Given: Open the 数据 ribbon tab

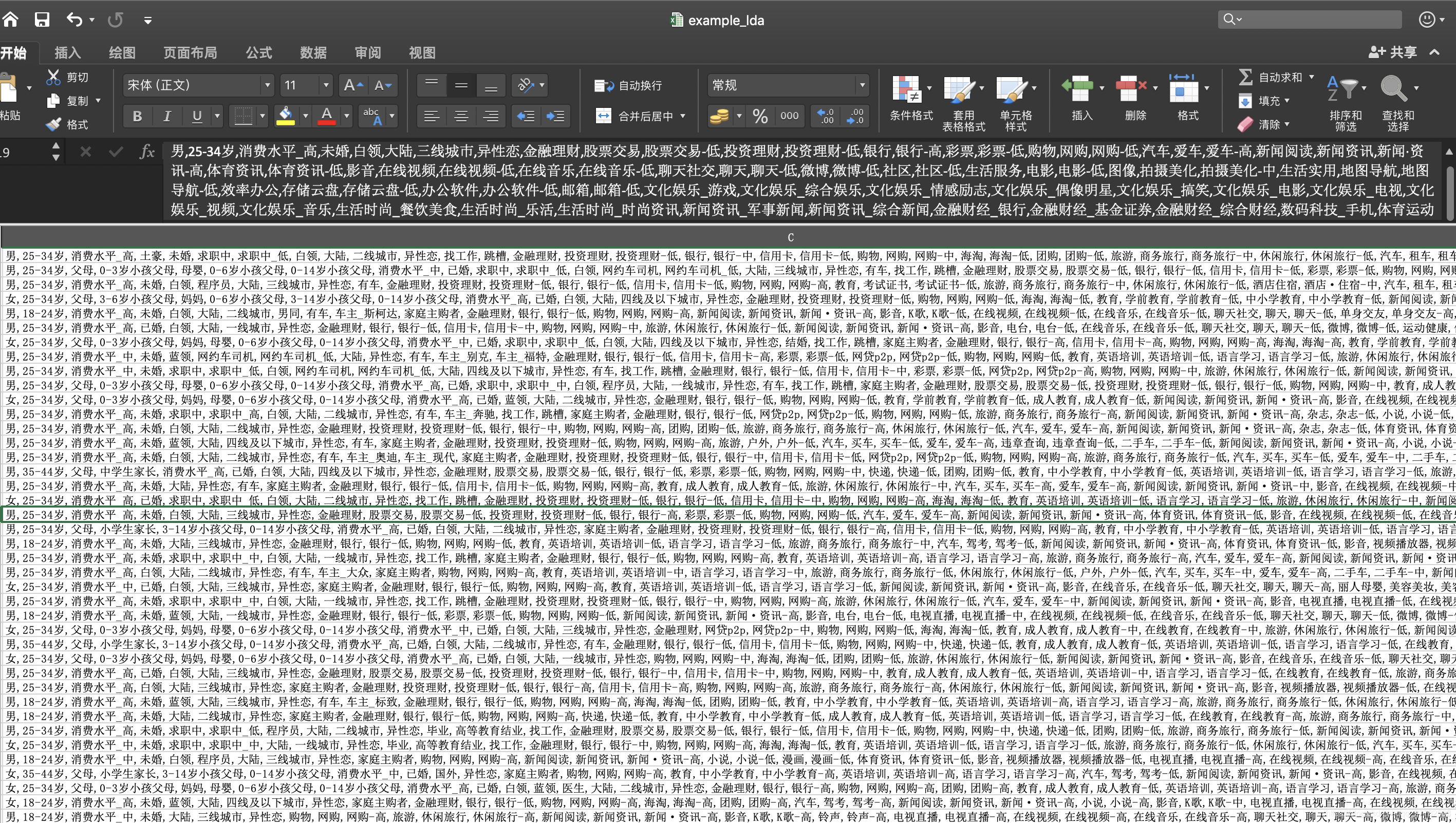Looking at the screenshot, I should (x=313, y=52).
